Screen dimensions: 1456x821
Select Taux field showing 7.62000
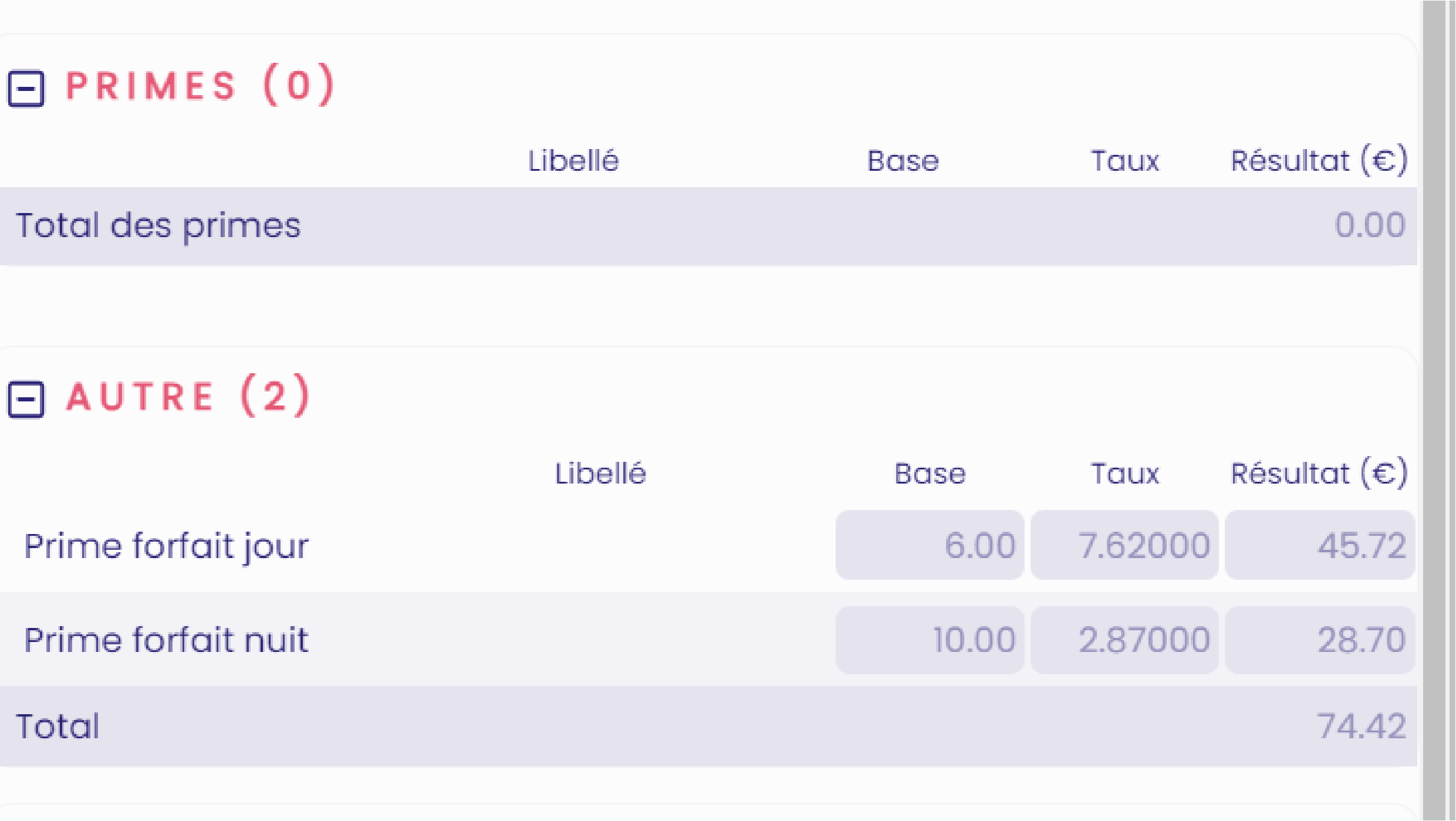1124,545
